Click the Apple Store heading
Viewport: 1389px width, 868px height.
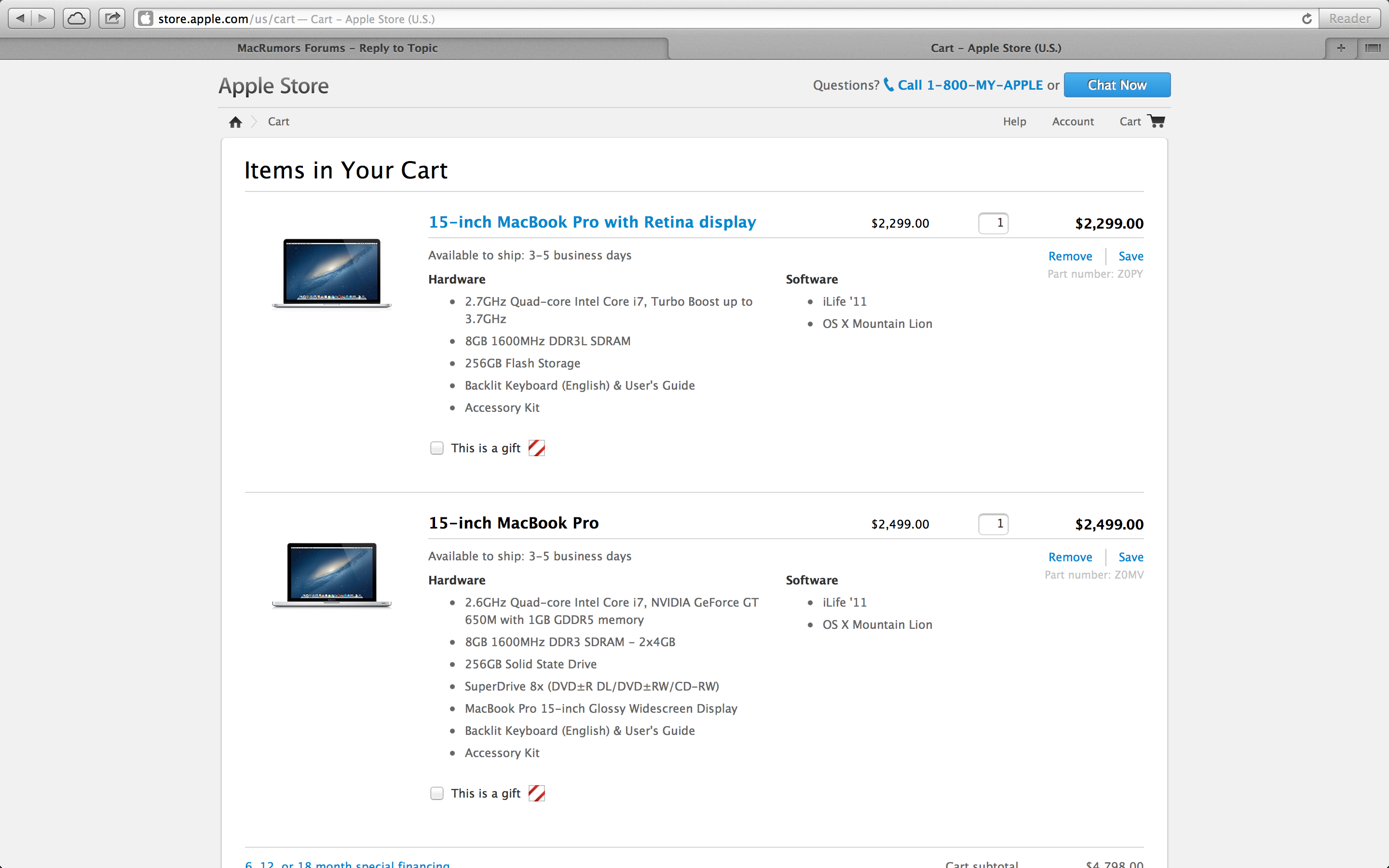[x=273, y=86]
